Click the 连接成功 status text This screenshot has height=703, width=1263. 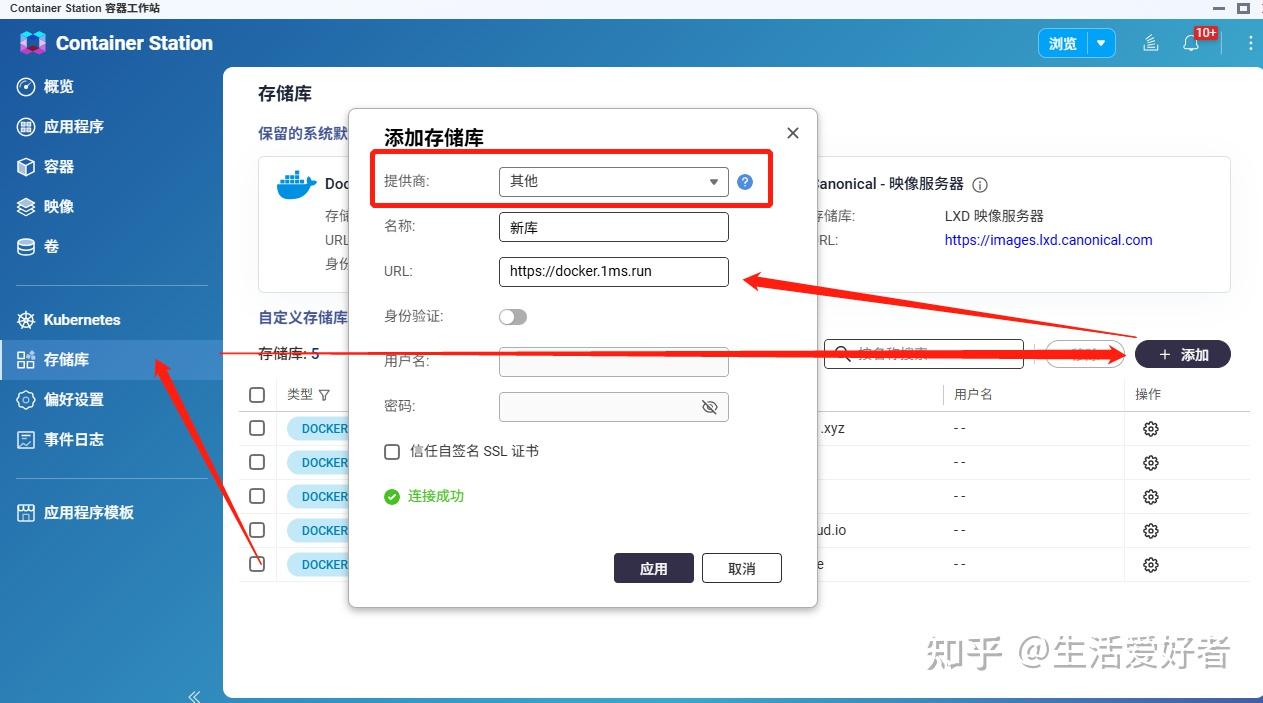pos(436,496)
